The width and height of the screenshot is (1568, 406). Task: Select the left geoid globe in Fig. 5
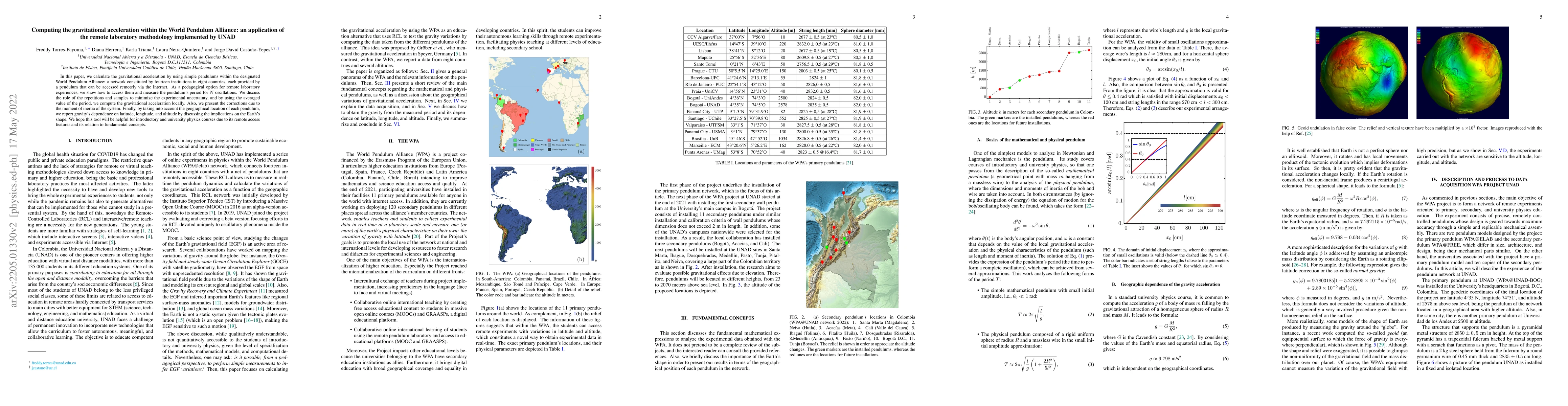(1361, 74)
